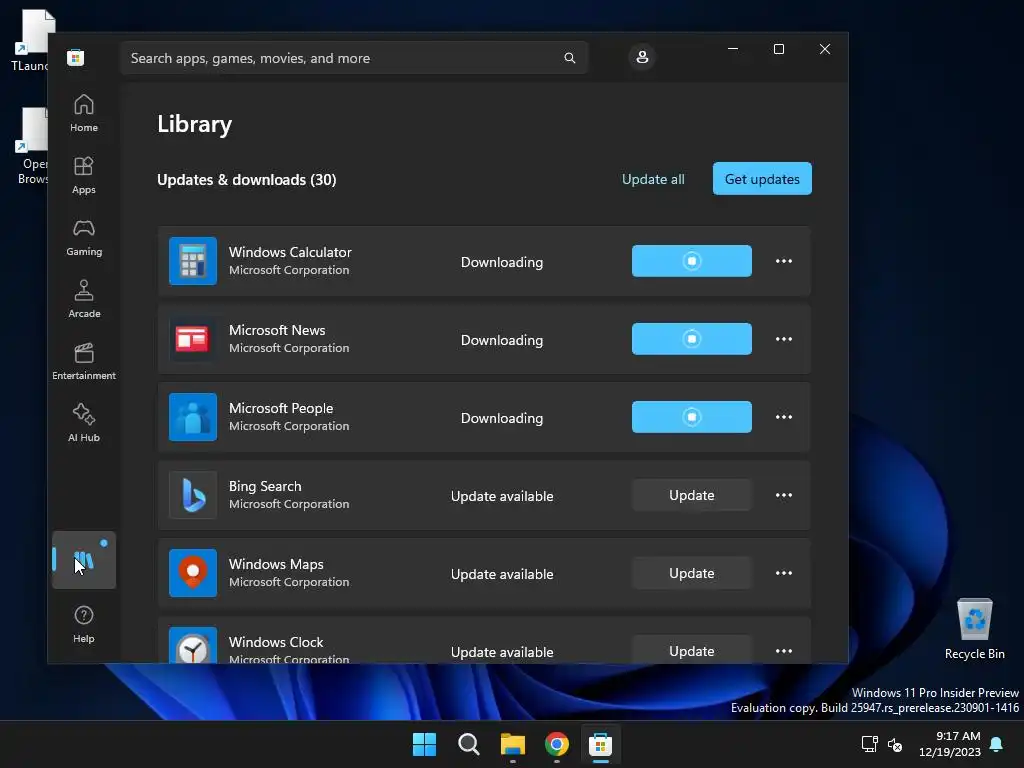Image resolution: width=1024 pixels, height=768 pixels.
Task: Click Update all link
Action: 653,179
